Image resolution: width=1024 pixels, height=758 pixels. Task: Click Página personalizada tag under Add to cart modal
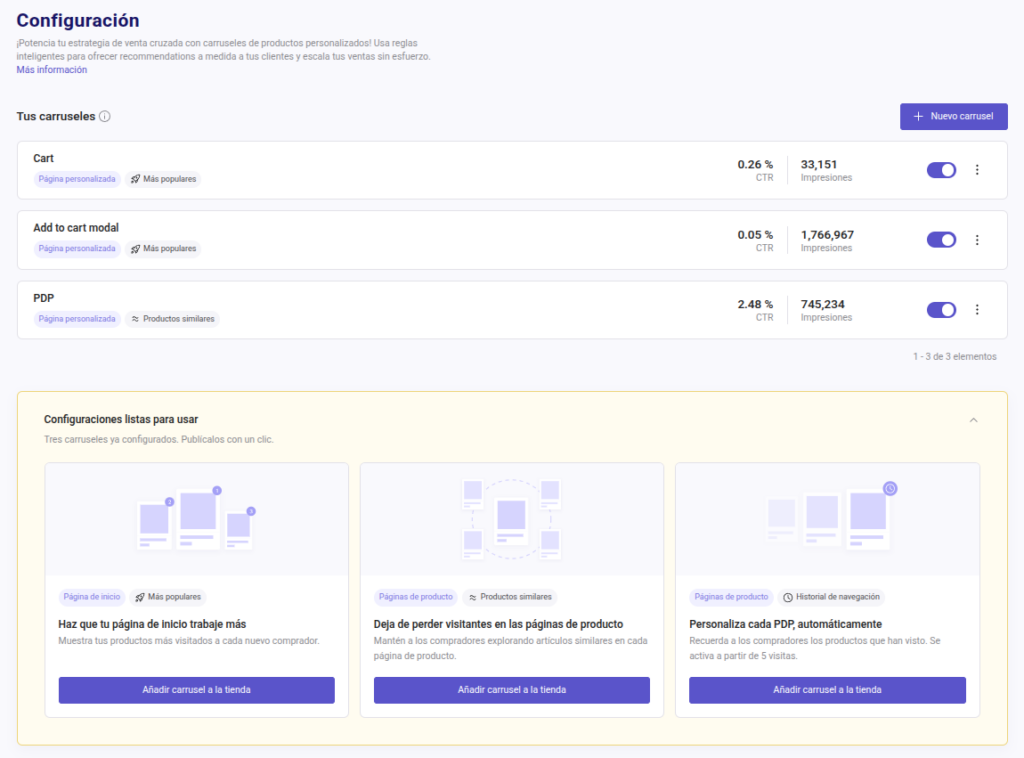coord(77,249)
